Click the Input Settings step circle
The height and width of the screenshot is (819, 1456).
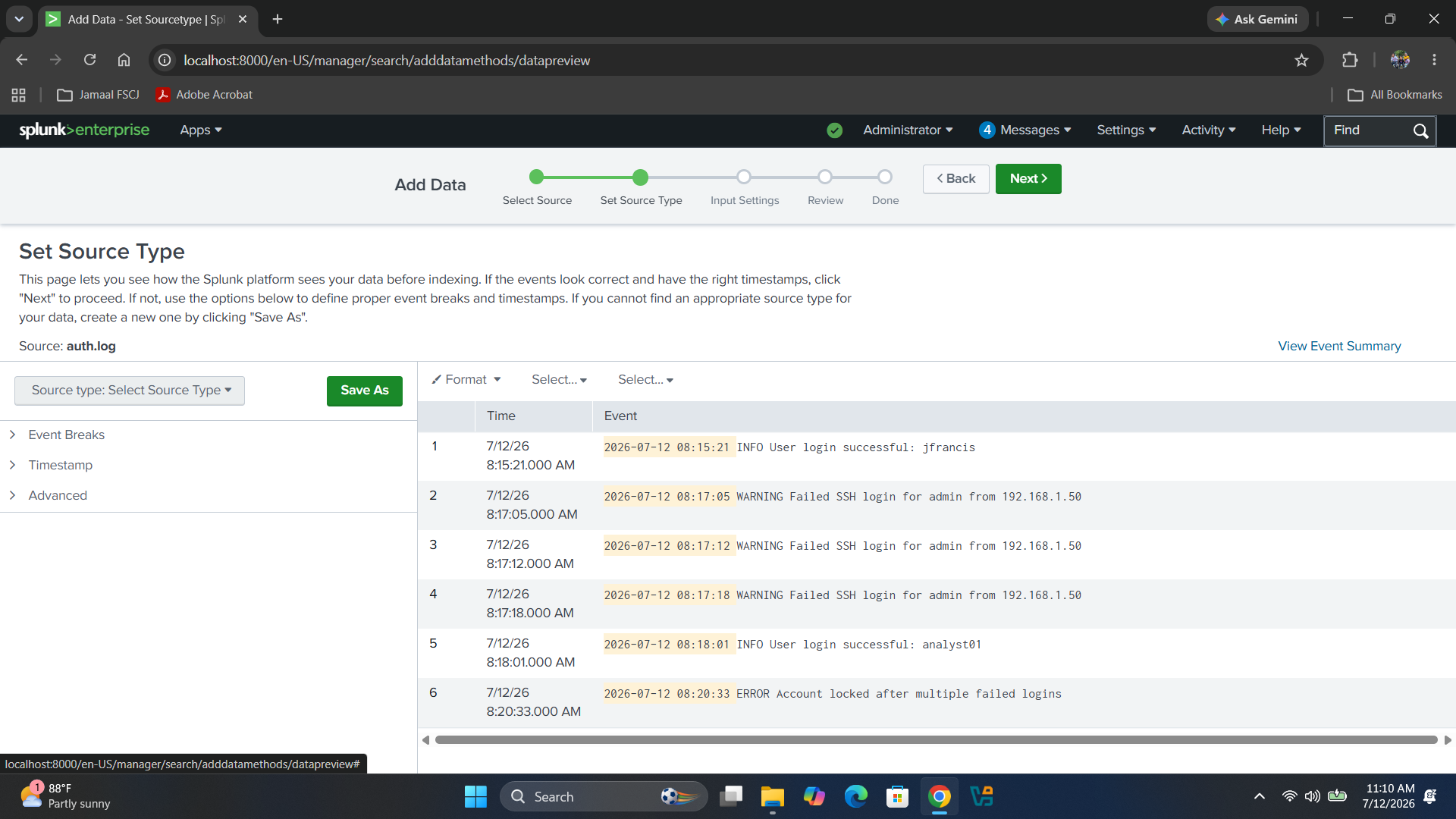coord(744,177)
